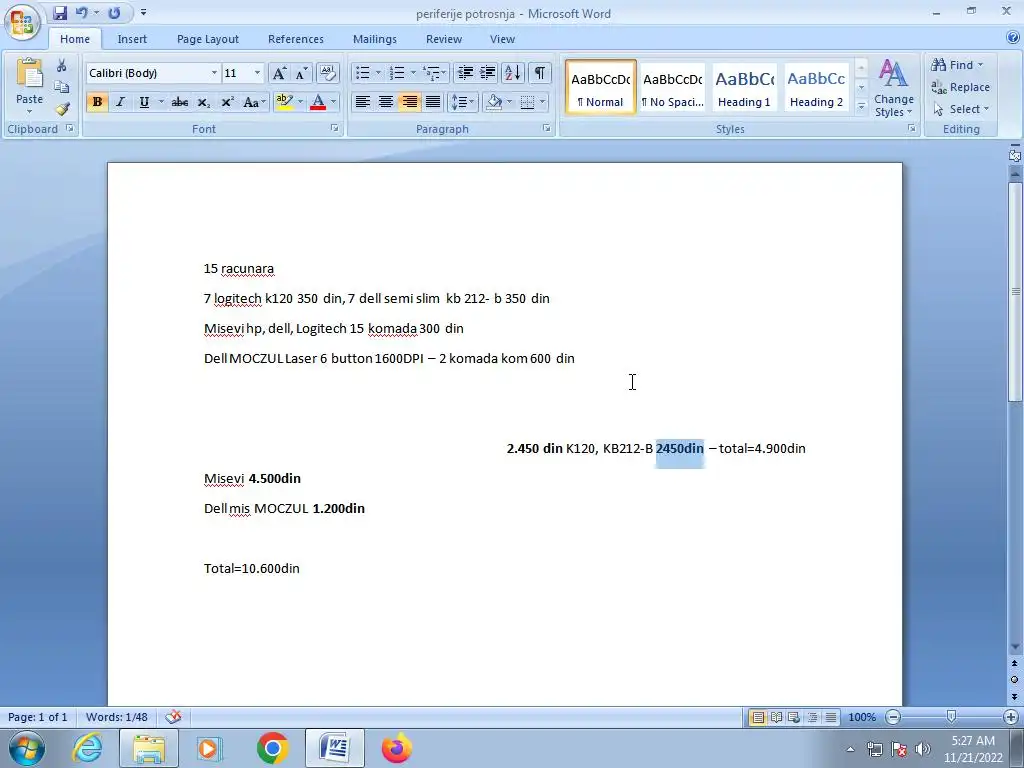Check proofing errors in status bar
The width and height of the screenshot is (1024, 768).
pos(173,717)
